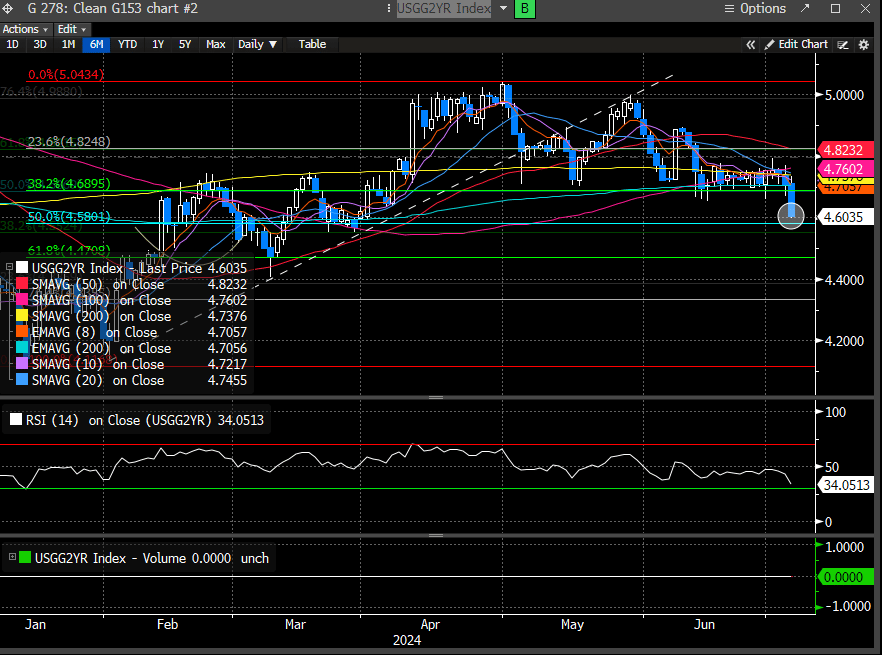882x655 pixels.
Task: Click the chart settings gear icon
Action: point(862,44)
